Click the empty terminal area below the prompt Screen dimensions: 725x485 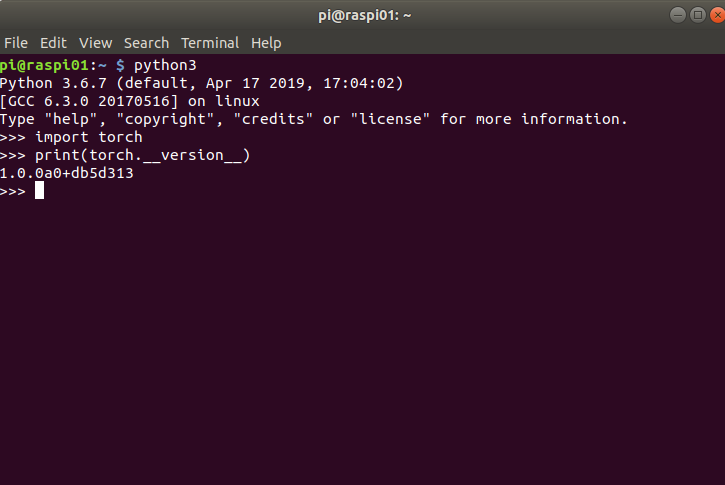362,342
